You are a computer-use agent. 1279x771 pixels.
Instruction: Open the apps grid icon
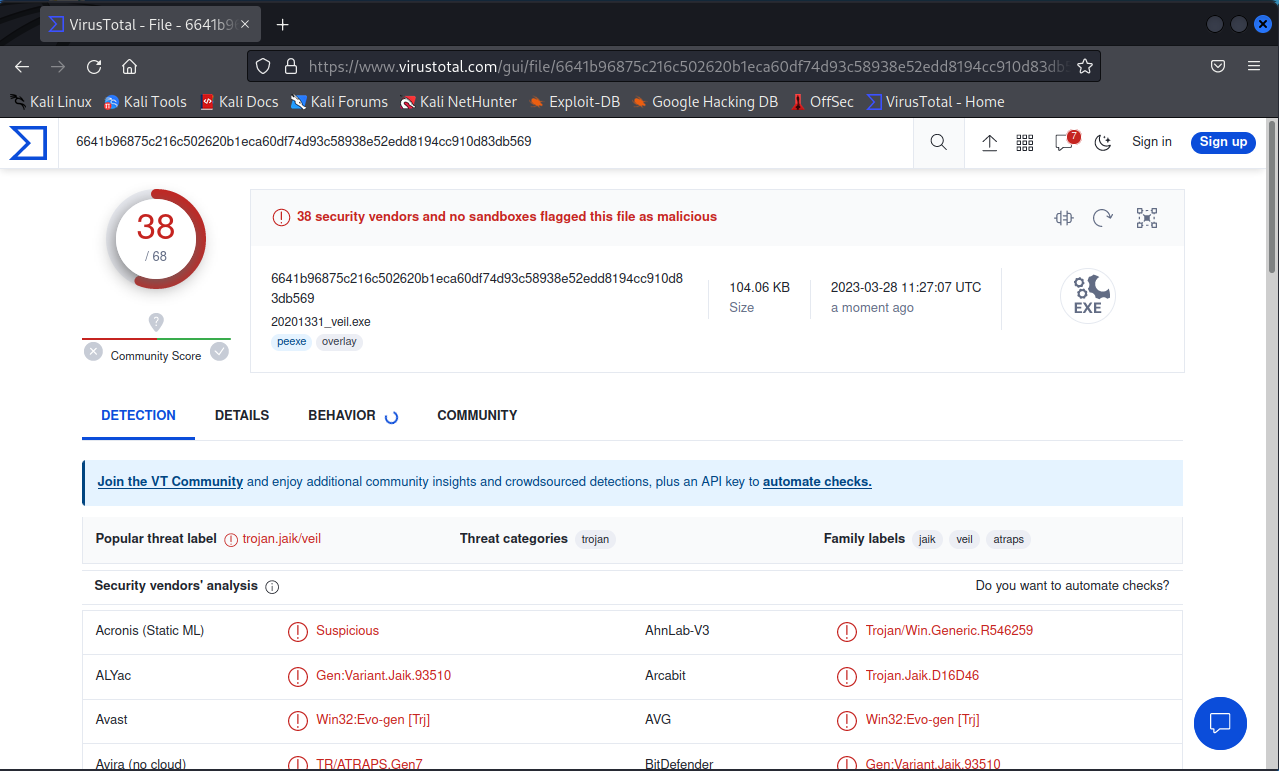click(1025, 142)
